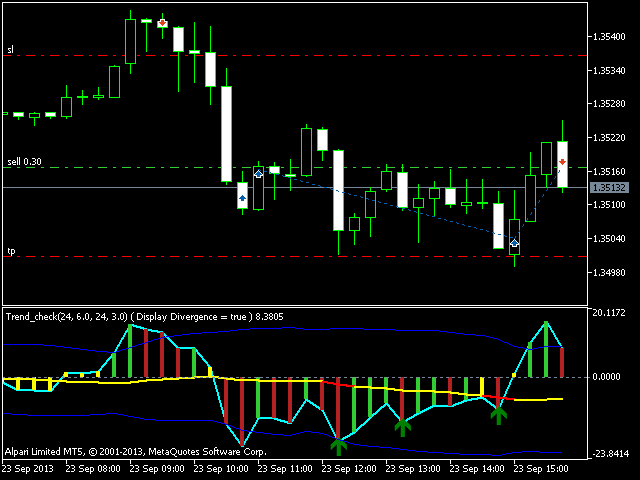
Task: Click the 23 Sep 15:00 time label
Action: (x=541, y=469)
